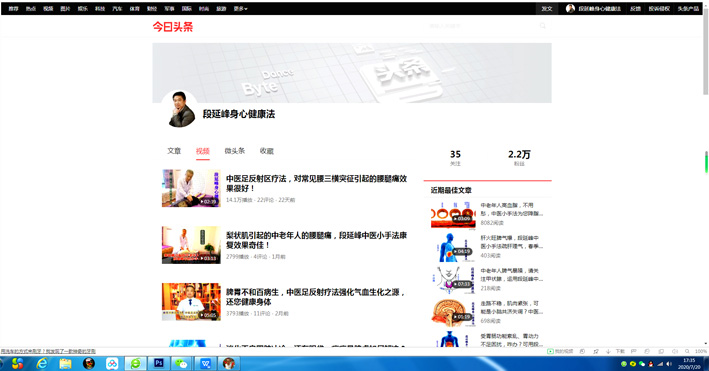
Task: Click the 发文 button in top bar
Action: tap(547, 9)
